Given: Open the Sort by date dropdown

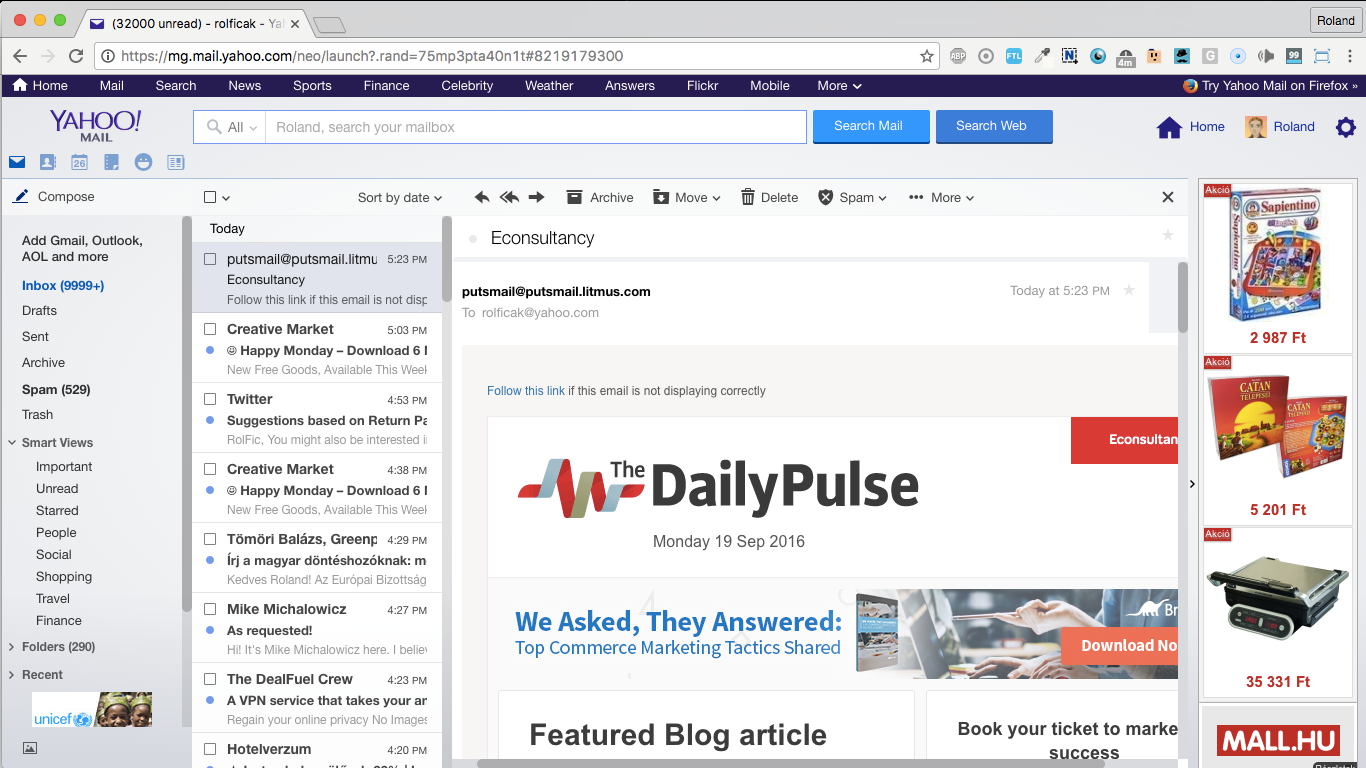Looking at the screenshot, I should tap(399, 197).
